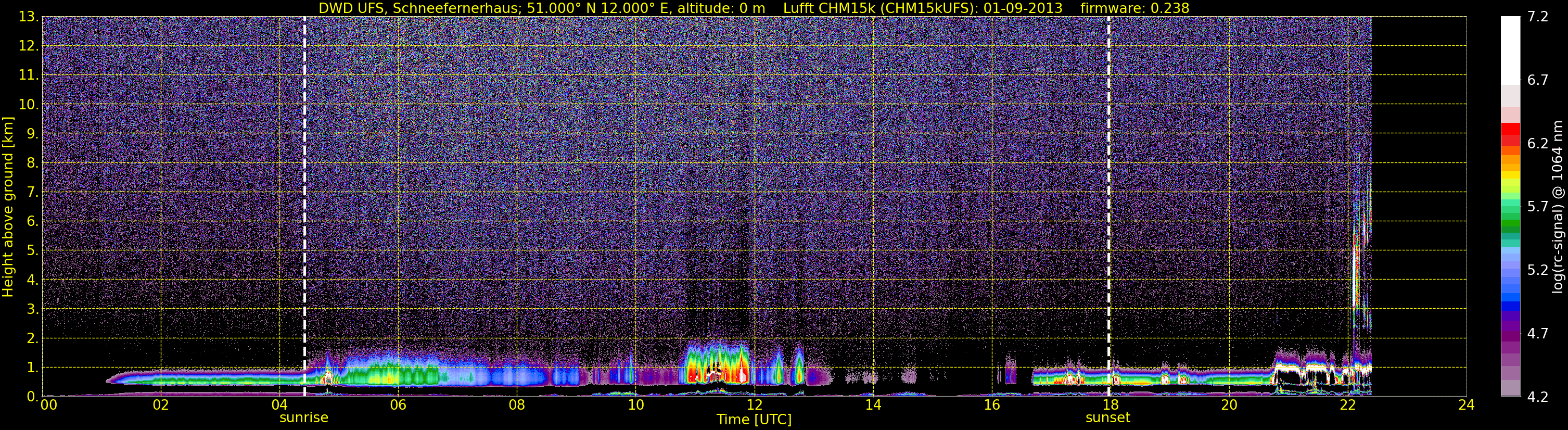Click the white top segment of the colorbar
Screen dimensions: 1568x430
pos(1510,50)
